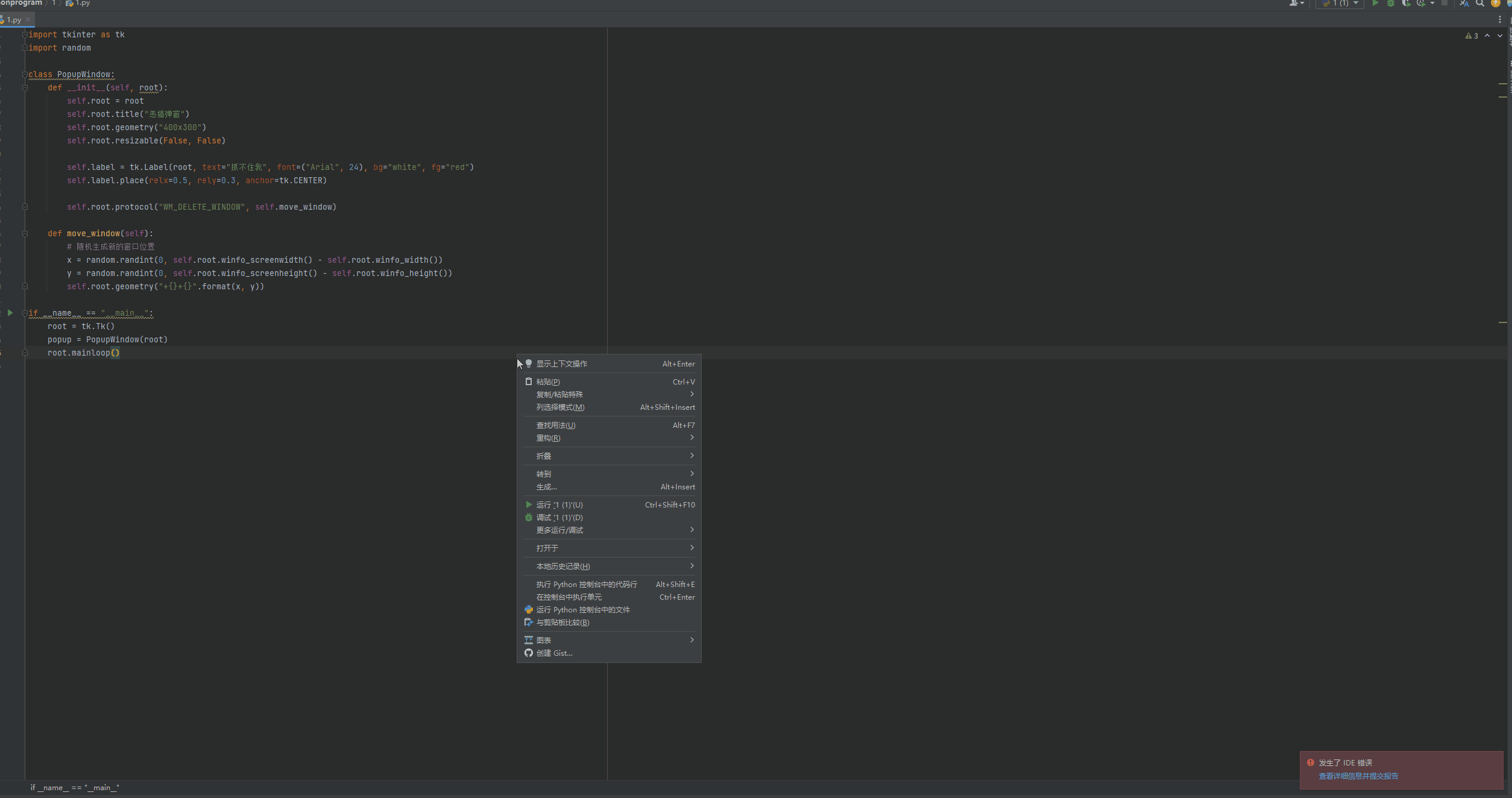
Task: Click the lightbulb icon next to 显示上下文操作
Action: pyautogui.click(x=529, y=363)
